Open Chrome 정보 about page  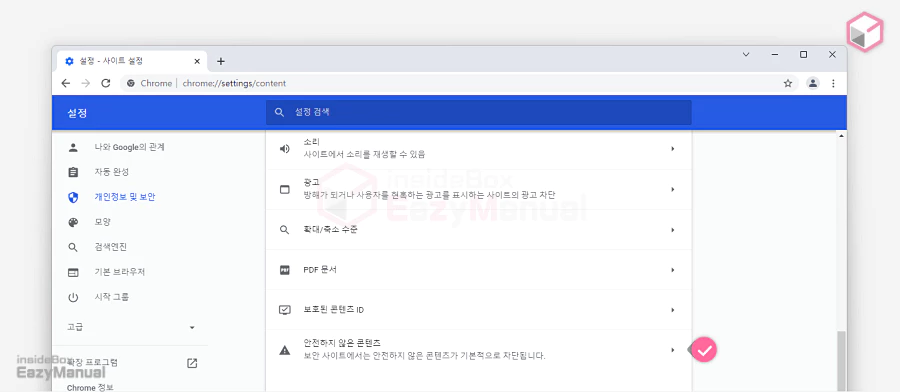point(90,388)
